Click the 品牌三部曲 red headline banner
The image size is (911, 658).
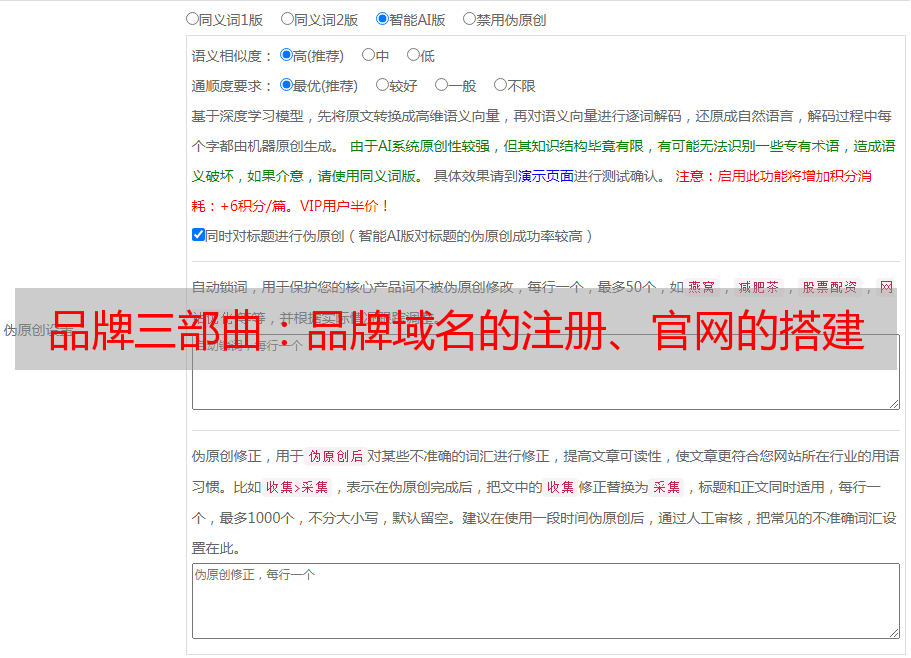click(455, 330)
